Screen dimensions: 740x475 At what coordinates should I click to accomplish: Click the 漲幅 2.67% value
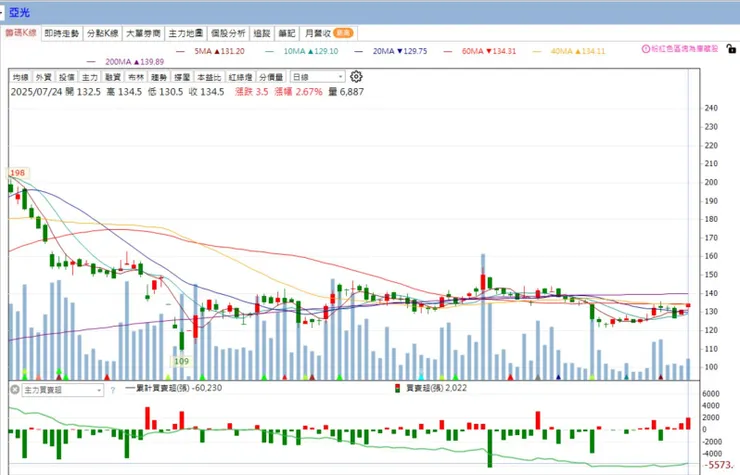299,92
